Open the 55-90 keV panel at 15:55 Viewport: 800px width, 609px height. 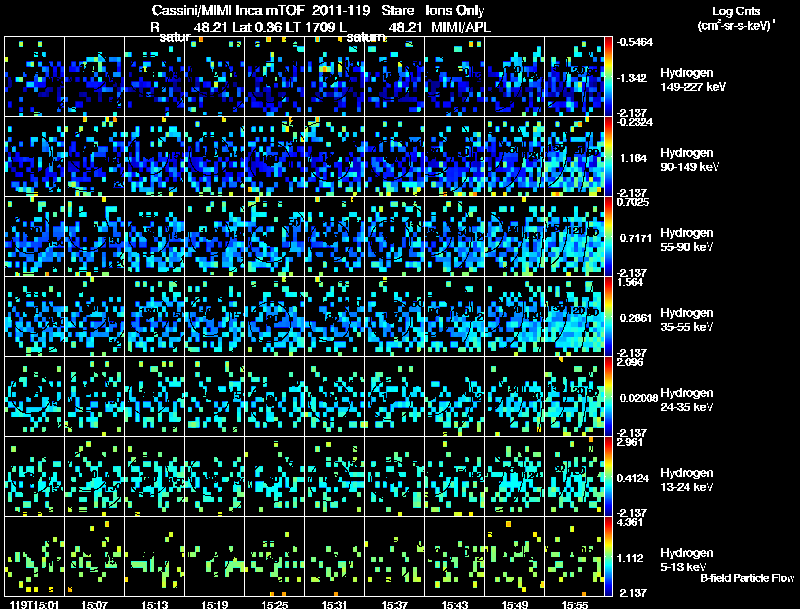(574, 236)
